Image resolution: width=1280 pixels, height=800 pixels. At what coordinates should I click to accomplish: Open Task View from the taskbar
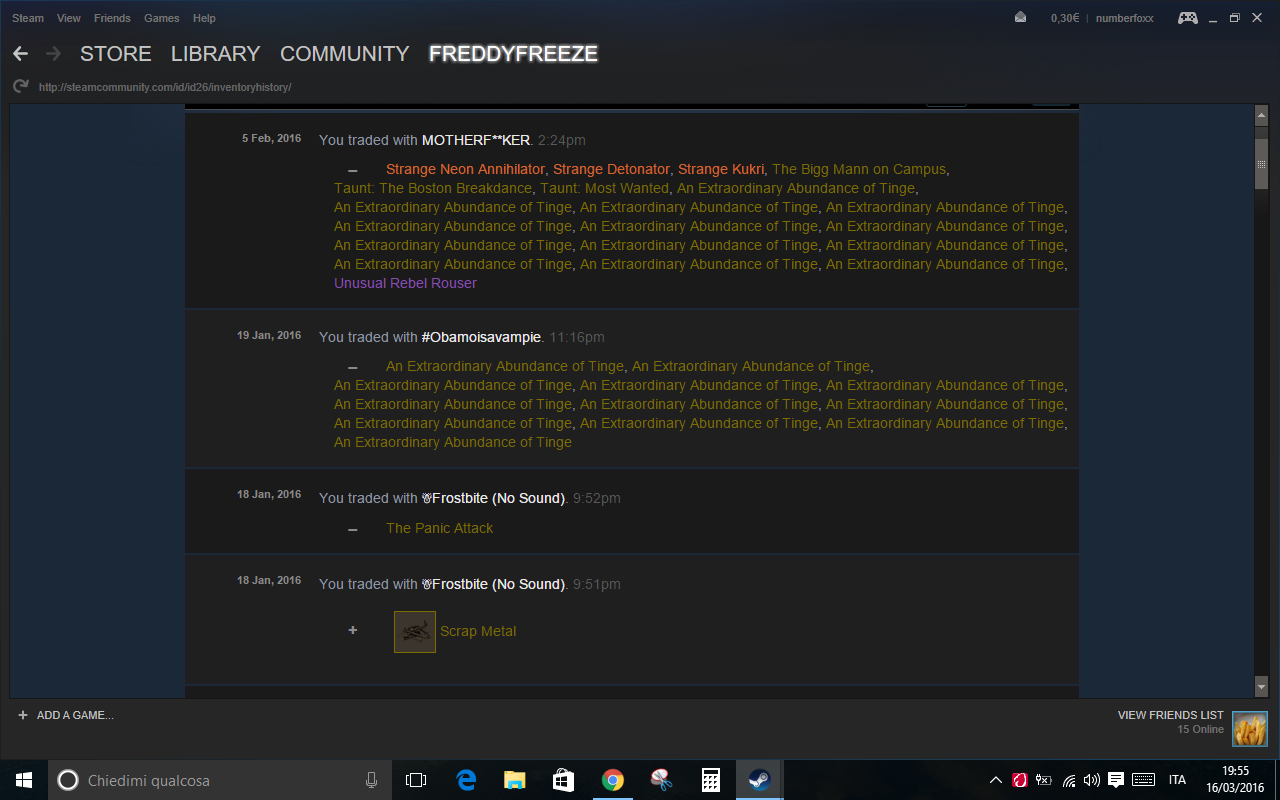(416, 780)
